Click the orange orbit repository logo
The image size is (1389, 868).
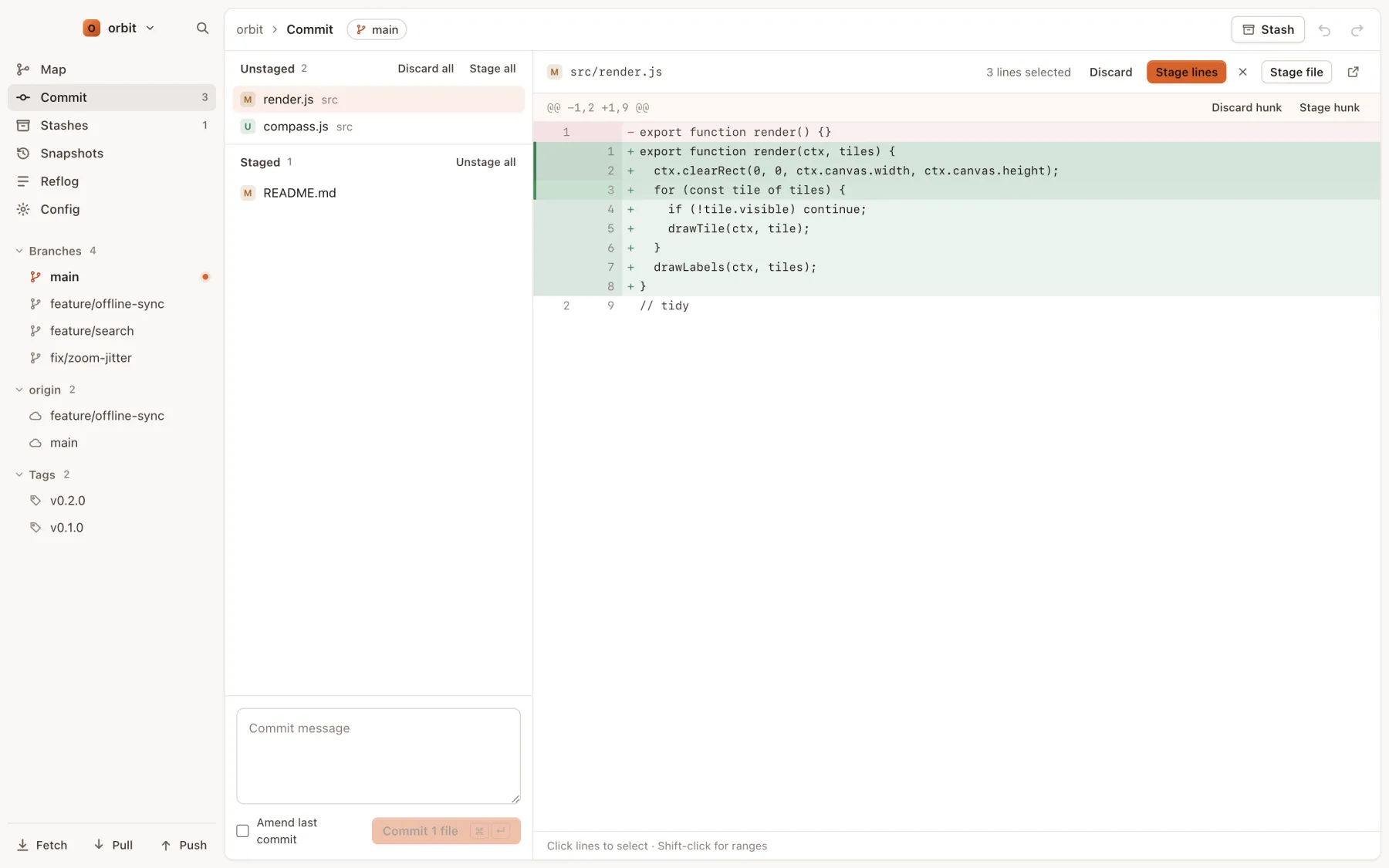[x=91, y=28]
